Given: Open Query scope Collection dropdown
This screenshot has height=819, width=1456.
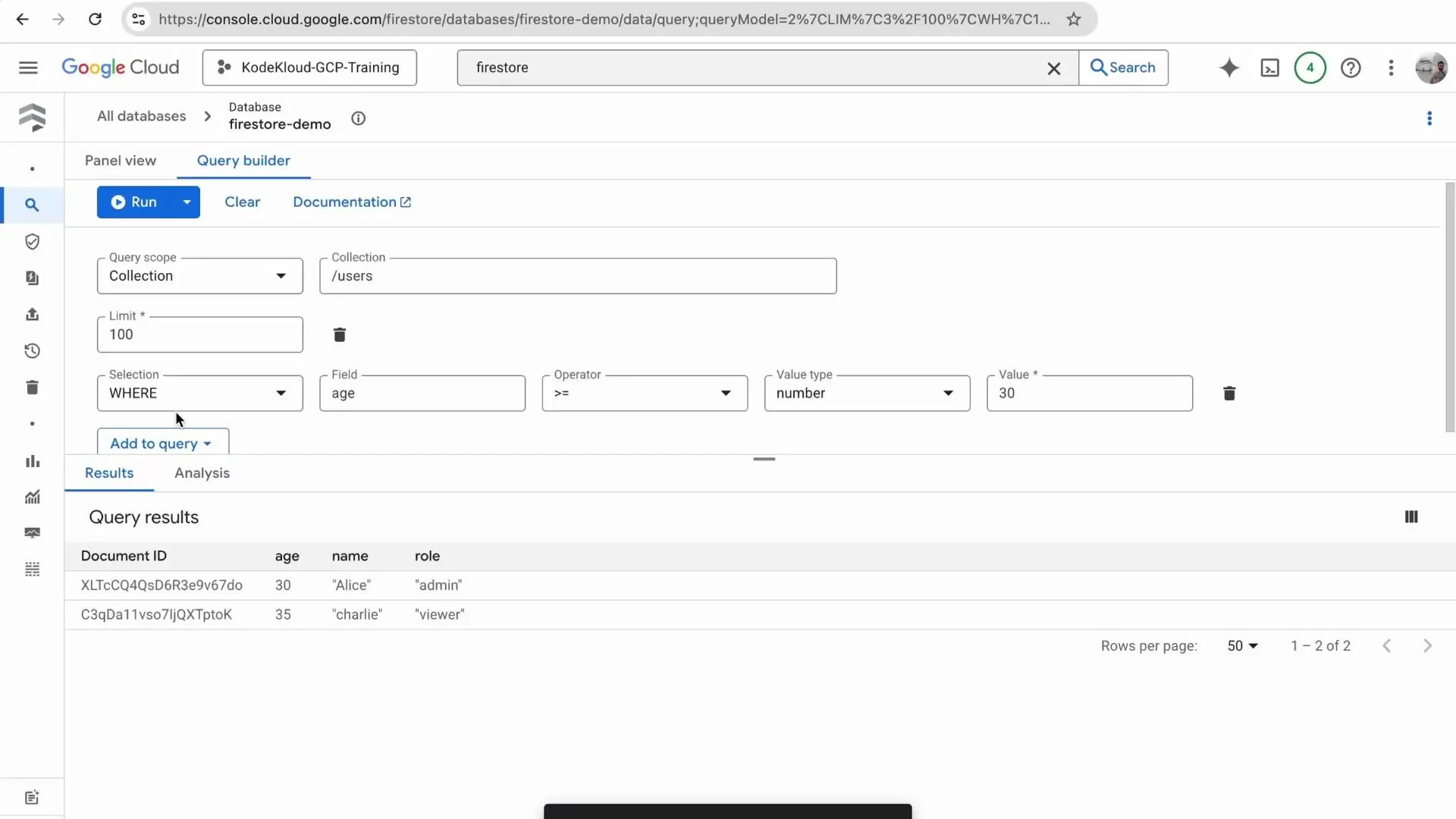Looking at the screenshot, I should tap(199, 276).
